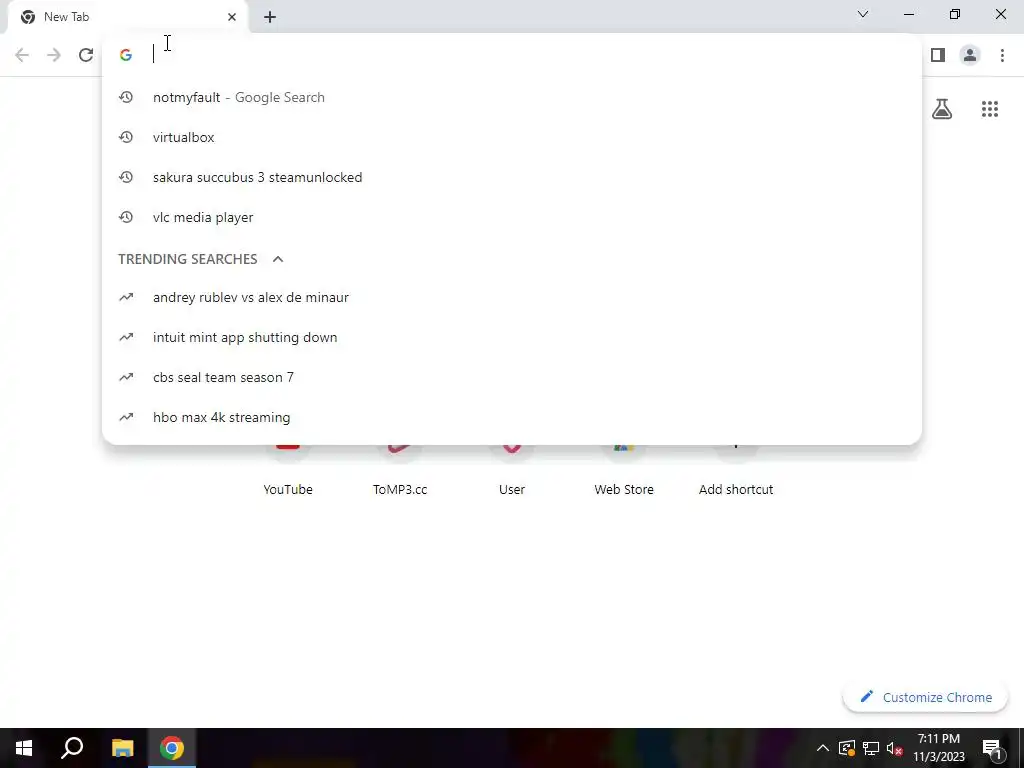The image size is (1024, 768).
Task: Open File Explorer from taskbar
Action: (x=122, y=748)
